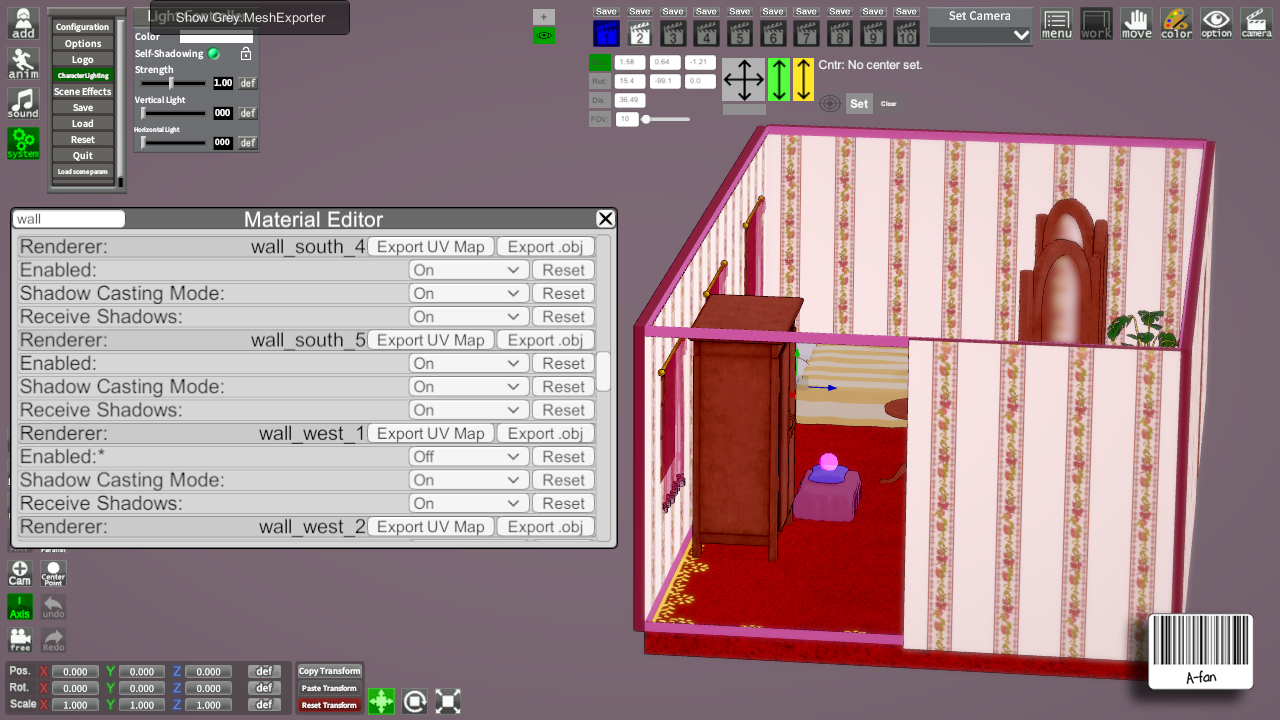This screenshot has height=720, width=1280.
Task: Open the anim panel
Action: tap(23, 64)
